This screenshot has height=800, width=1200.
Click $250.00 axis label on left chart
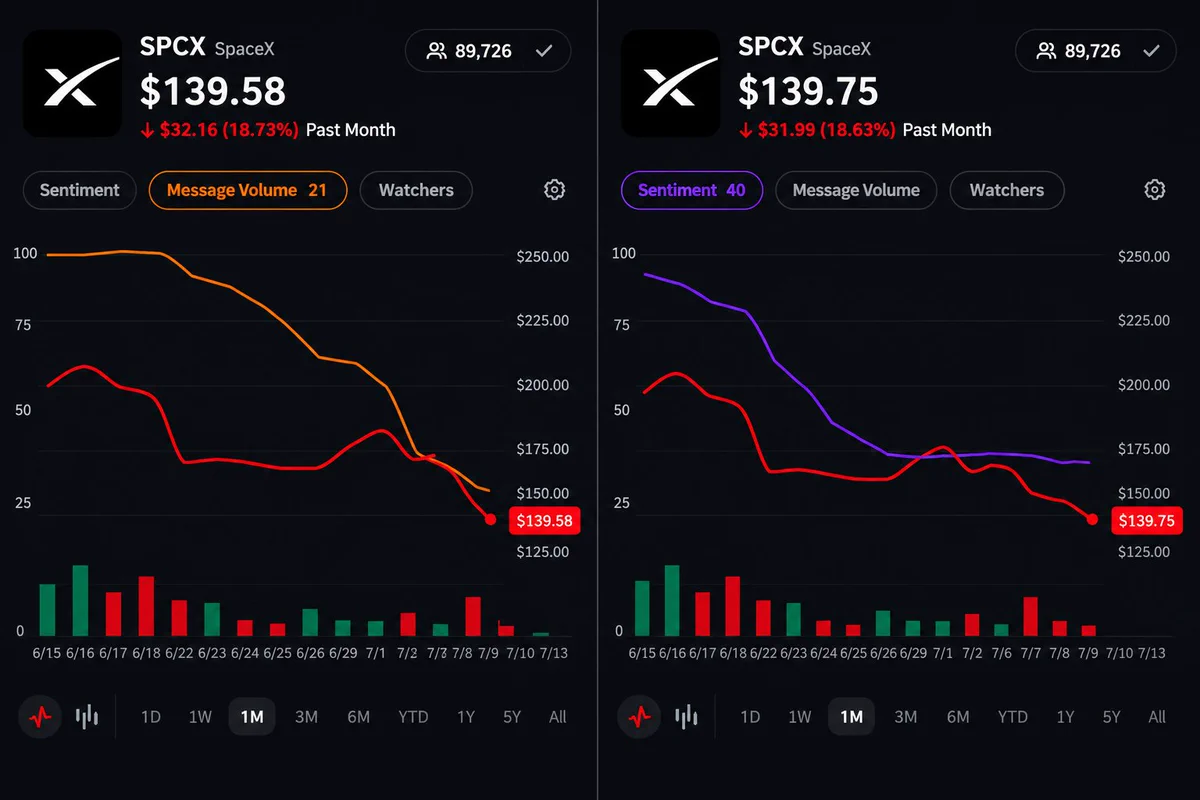tap(542, 256)
